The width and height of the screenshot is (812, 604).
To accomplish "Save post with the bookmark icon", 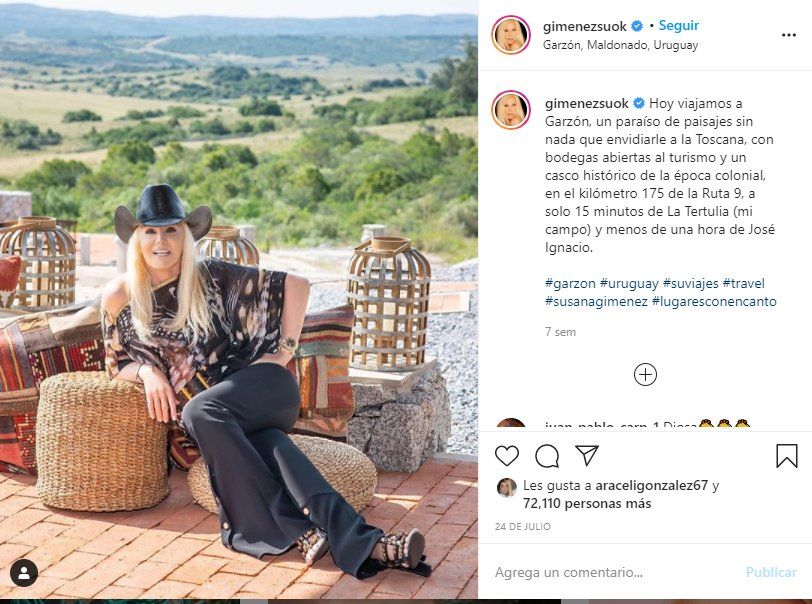I will click(787, 456).
